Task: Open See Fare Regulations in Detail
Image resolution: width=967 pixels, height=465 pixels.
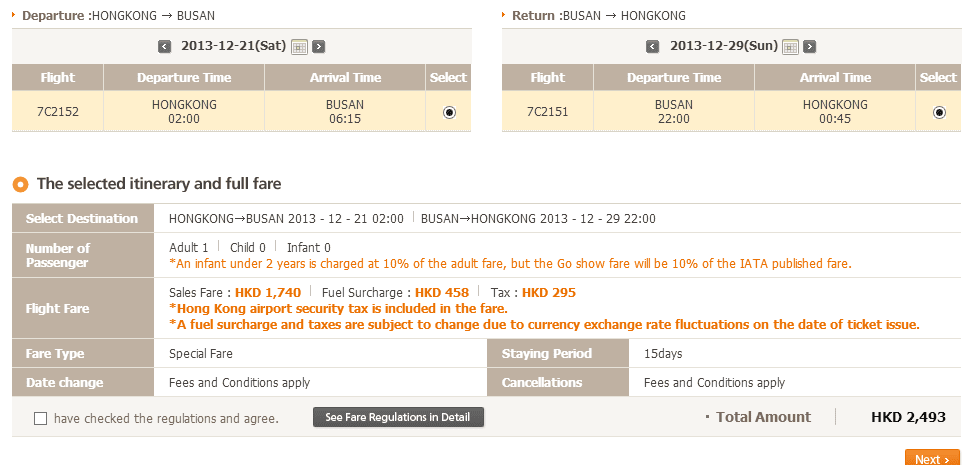Action: pyautogui.click(x=398, y=417)
